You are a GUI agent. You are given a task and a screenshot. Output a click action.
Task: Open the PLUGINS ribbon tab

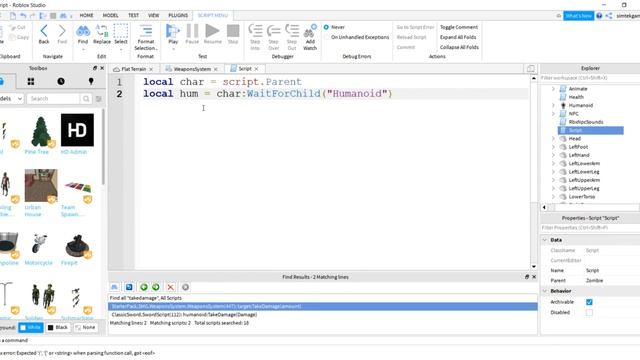pyautogui.click(x=178, y=16)
